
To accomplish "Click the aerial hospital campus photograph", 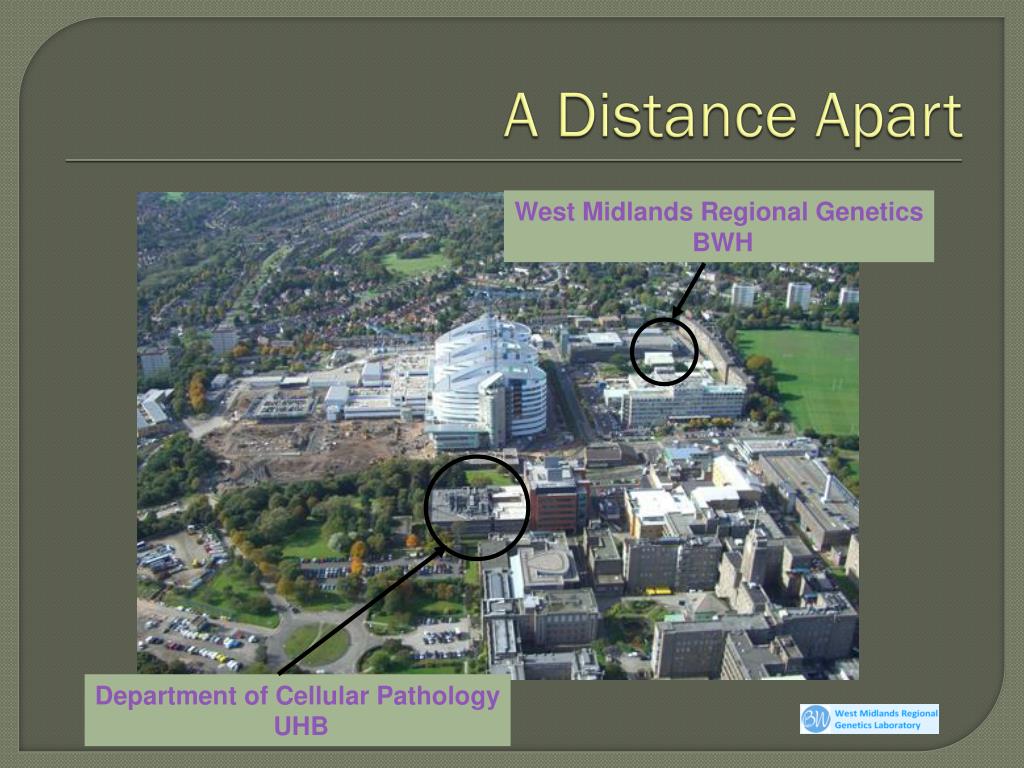I will coord(498,436).
